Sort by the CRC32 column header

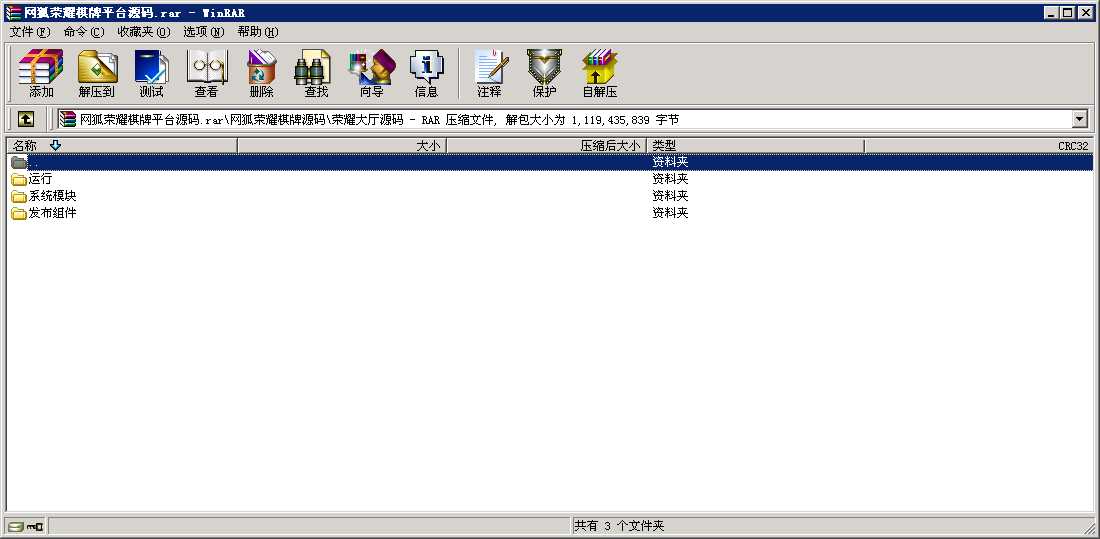tap(979, 145)
